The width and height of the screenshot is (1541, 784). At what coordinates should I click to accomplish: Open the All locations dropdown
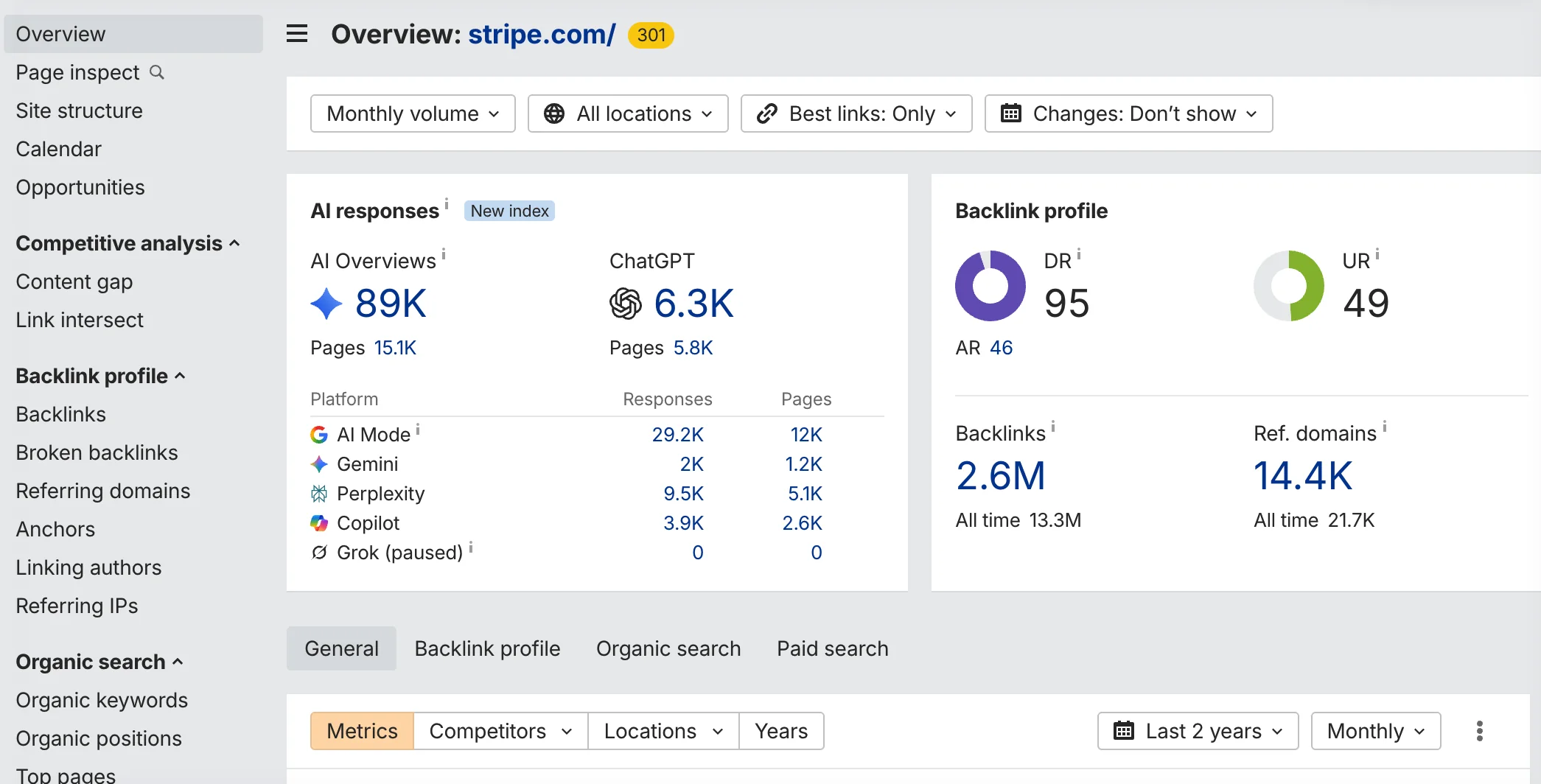[x=628, y=113]
